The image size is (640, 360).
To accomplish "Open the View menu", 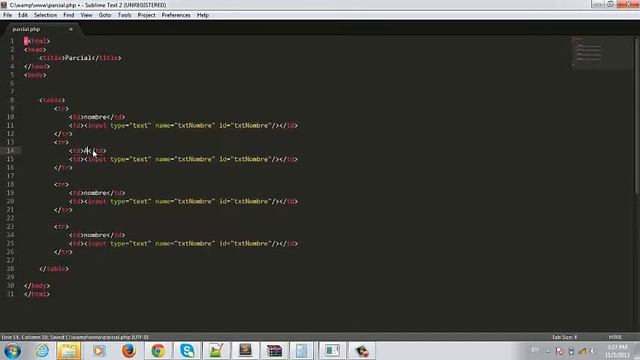I will (86, 15).
